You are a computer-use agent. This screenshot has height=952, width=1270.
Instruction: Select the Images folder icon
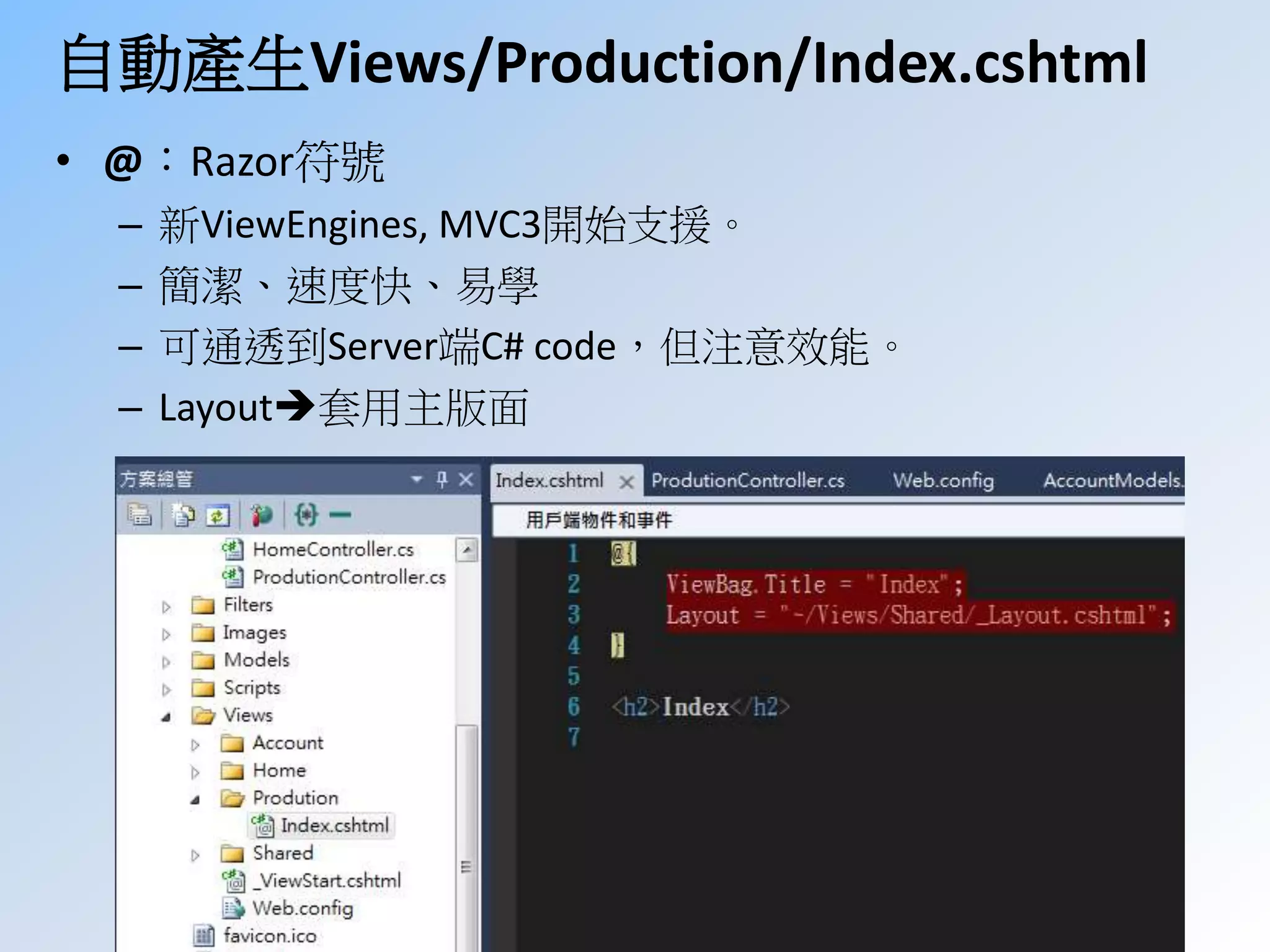point(203,632)
